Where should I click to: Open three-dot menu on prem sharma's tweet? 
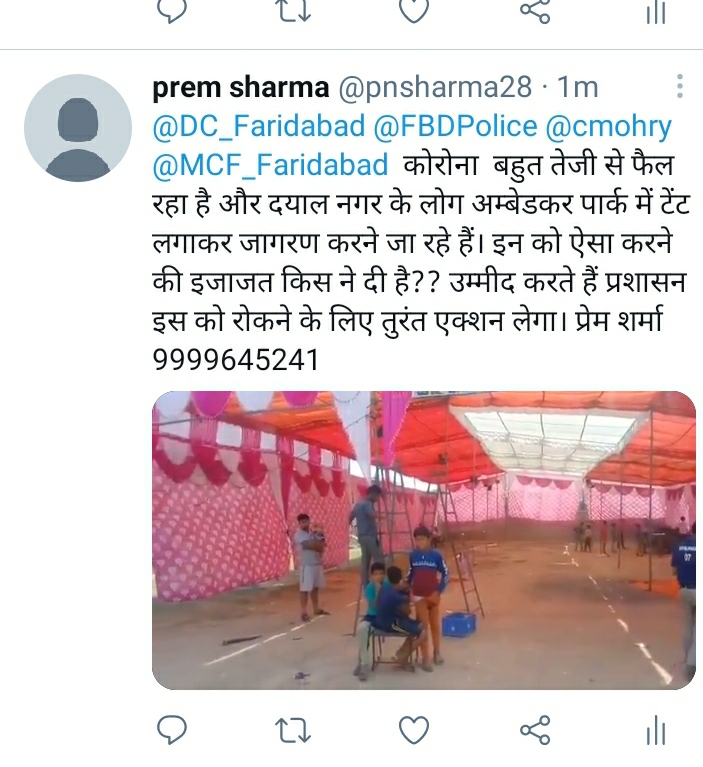[679, 87]
